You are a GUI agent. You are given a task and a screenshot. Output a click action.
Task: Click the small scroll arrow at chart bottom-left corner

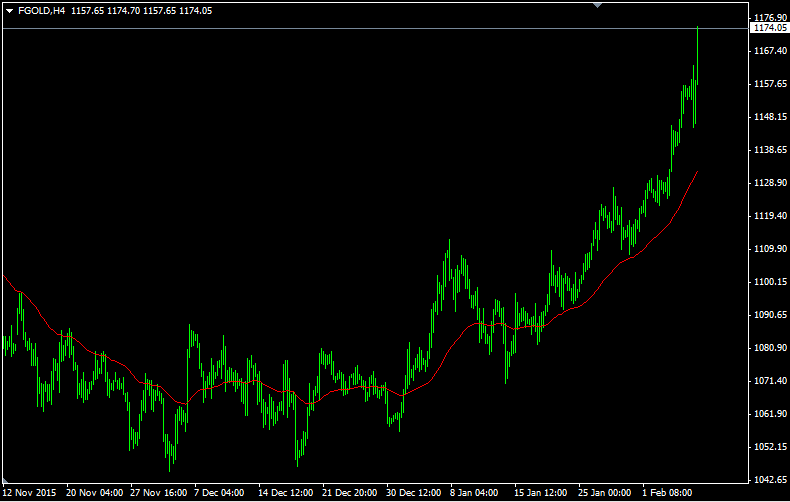coord(6,480)
